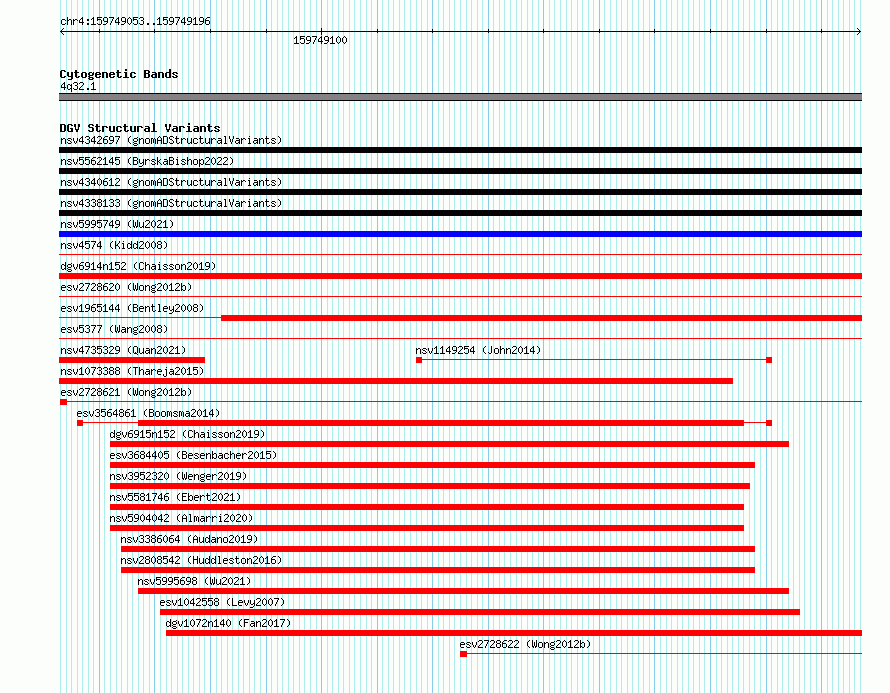Select nsv3386064 (Audano2019) label
The image size is (890, 693).
189,539
